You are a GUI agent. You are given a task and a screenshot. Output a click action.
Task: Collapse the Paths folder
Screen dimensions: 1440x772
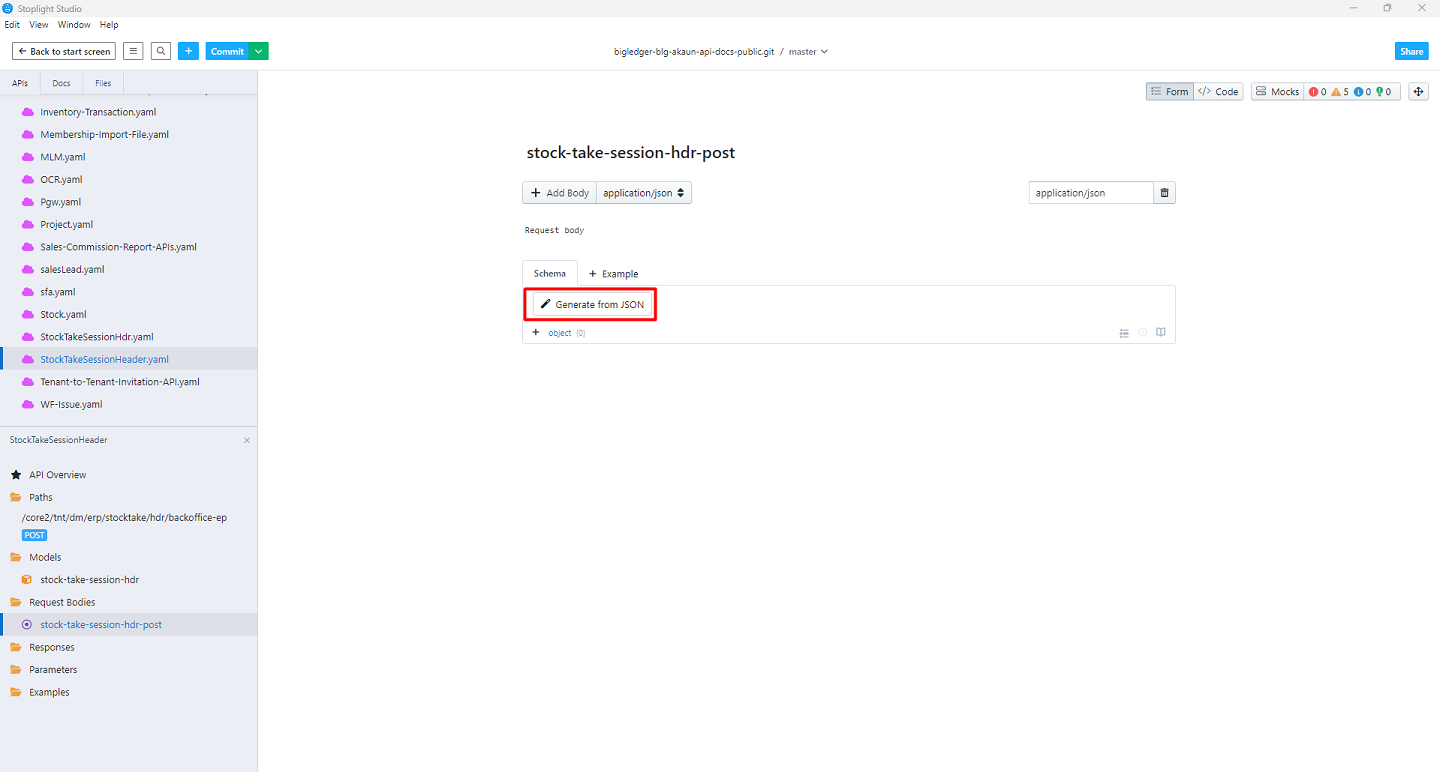[41, 497]
